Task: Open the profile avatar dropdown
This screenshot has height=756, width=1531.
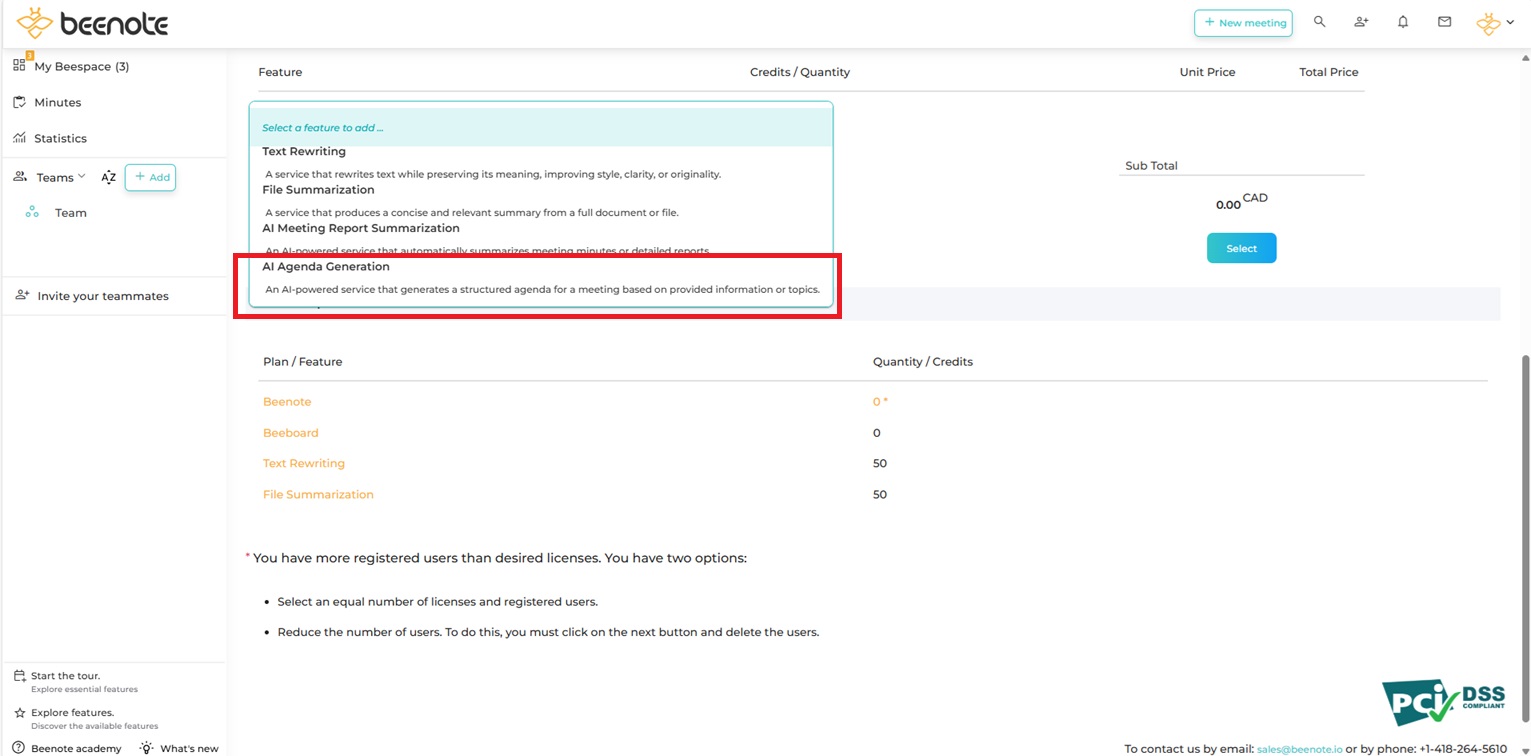Action: [x=1495, y=23]
